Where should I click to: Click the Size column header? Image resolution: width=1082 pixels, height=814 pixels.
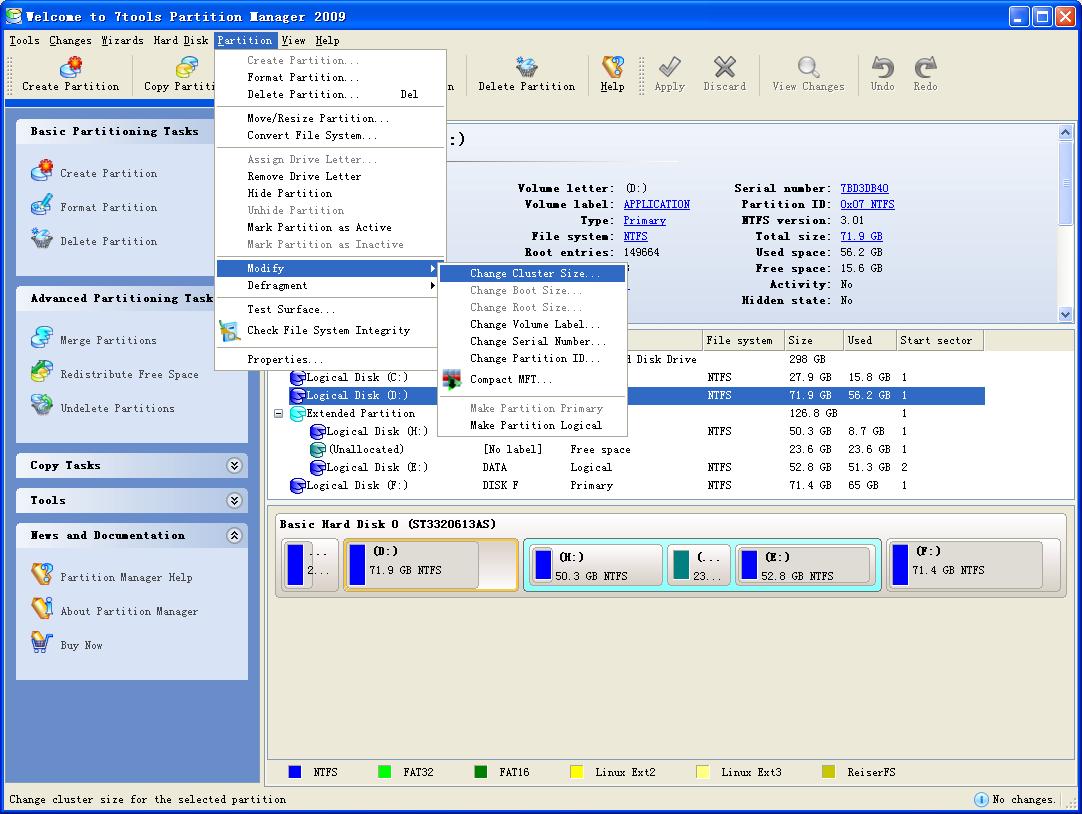point(813,340)
